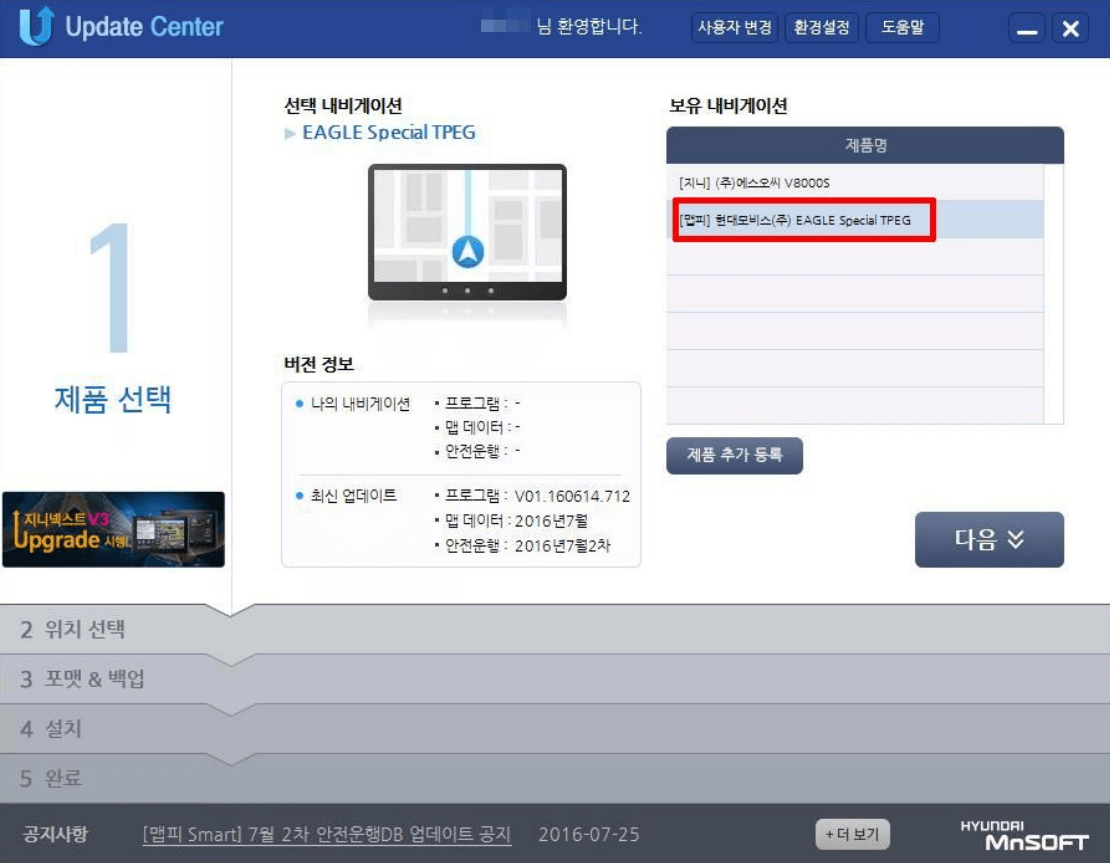Expand step 3 포맷 & 백업
1110x863 pixels.
(555, 679)
